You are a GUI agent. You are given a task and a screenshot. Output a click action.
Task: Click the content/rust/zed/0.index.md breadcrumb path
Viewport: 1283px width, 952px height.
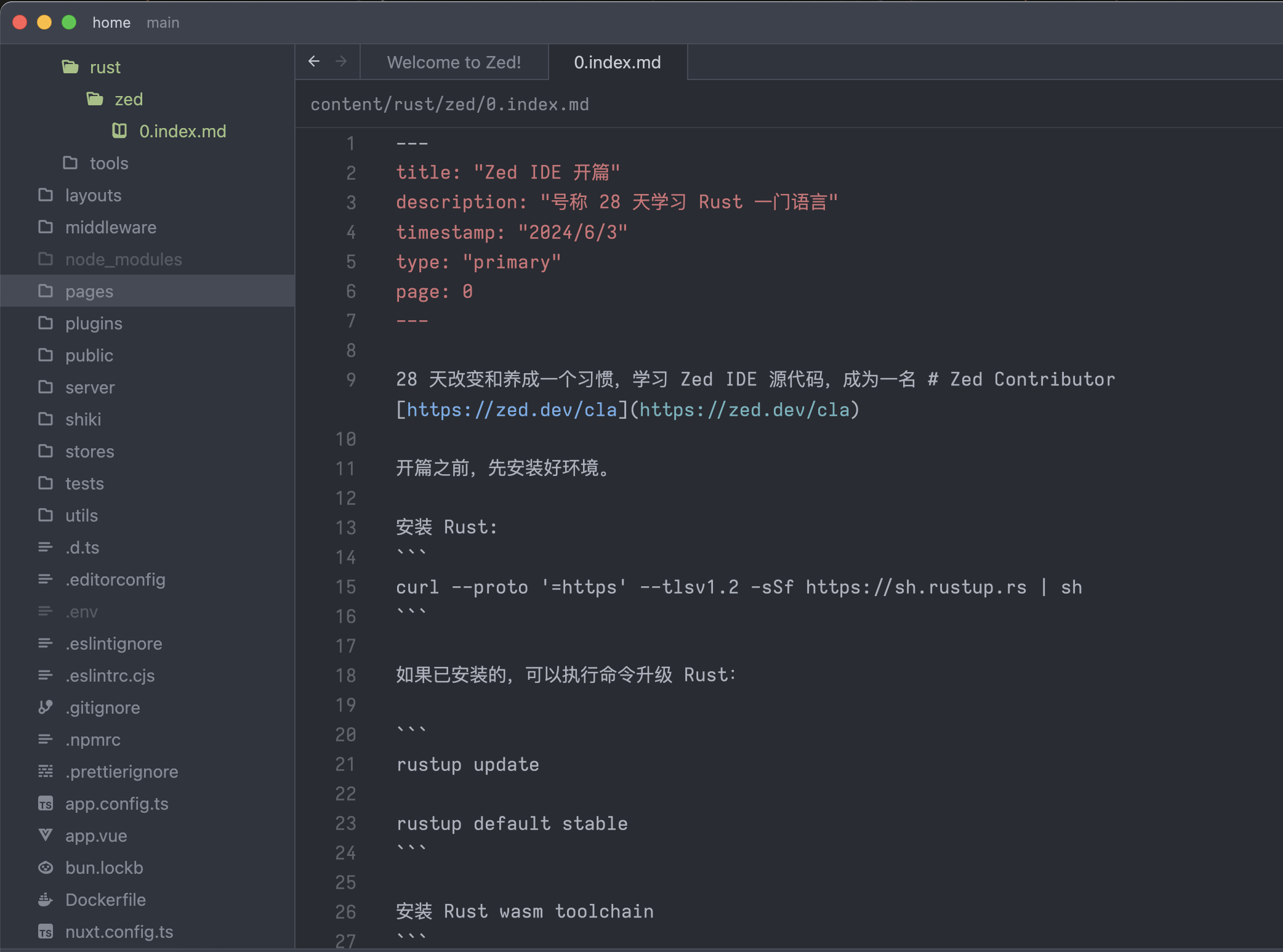coord(449,104)
